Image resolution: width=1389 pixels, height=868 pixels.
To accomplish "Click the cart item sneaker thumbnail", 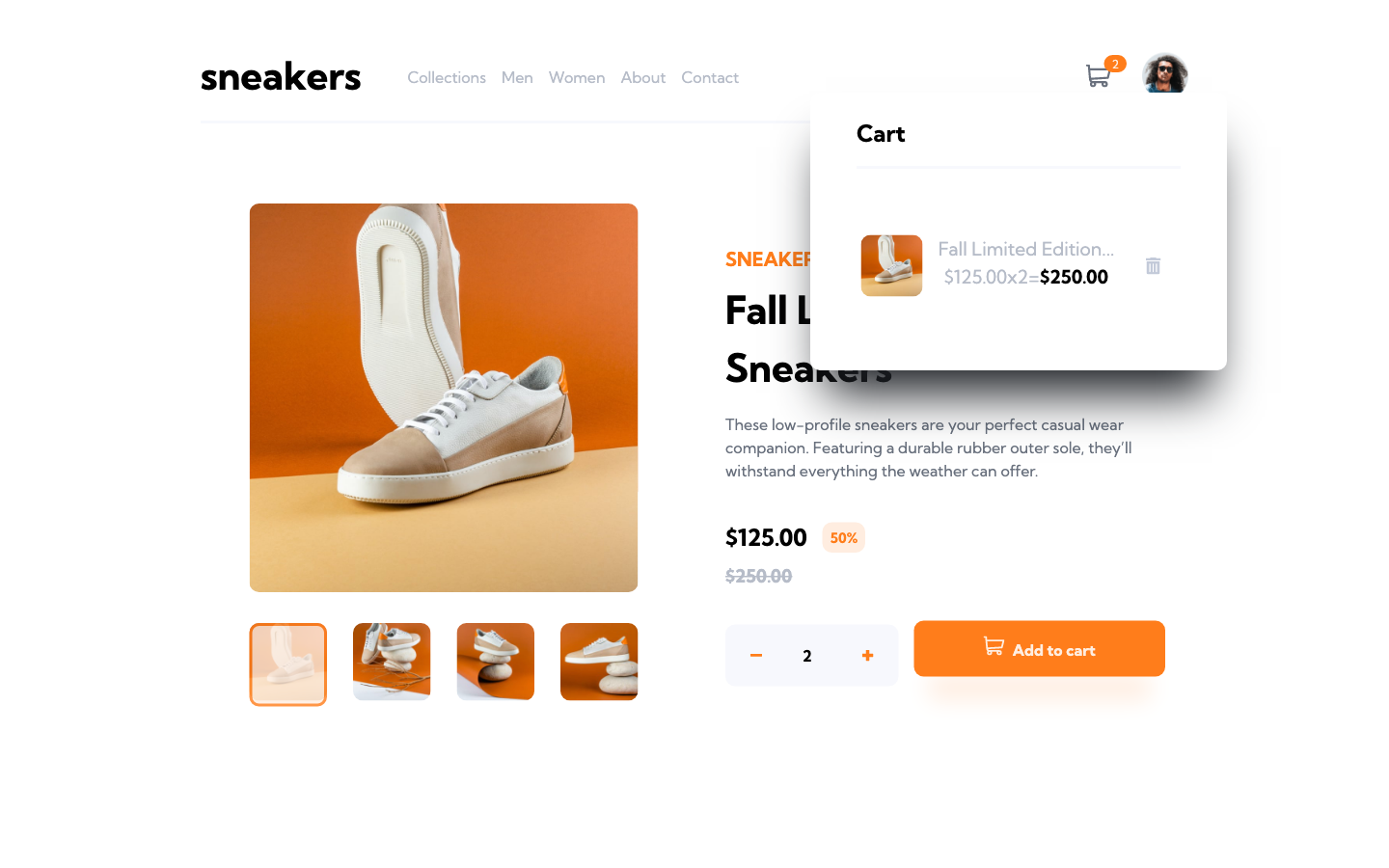I will tap(891, 265).
